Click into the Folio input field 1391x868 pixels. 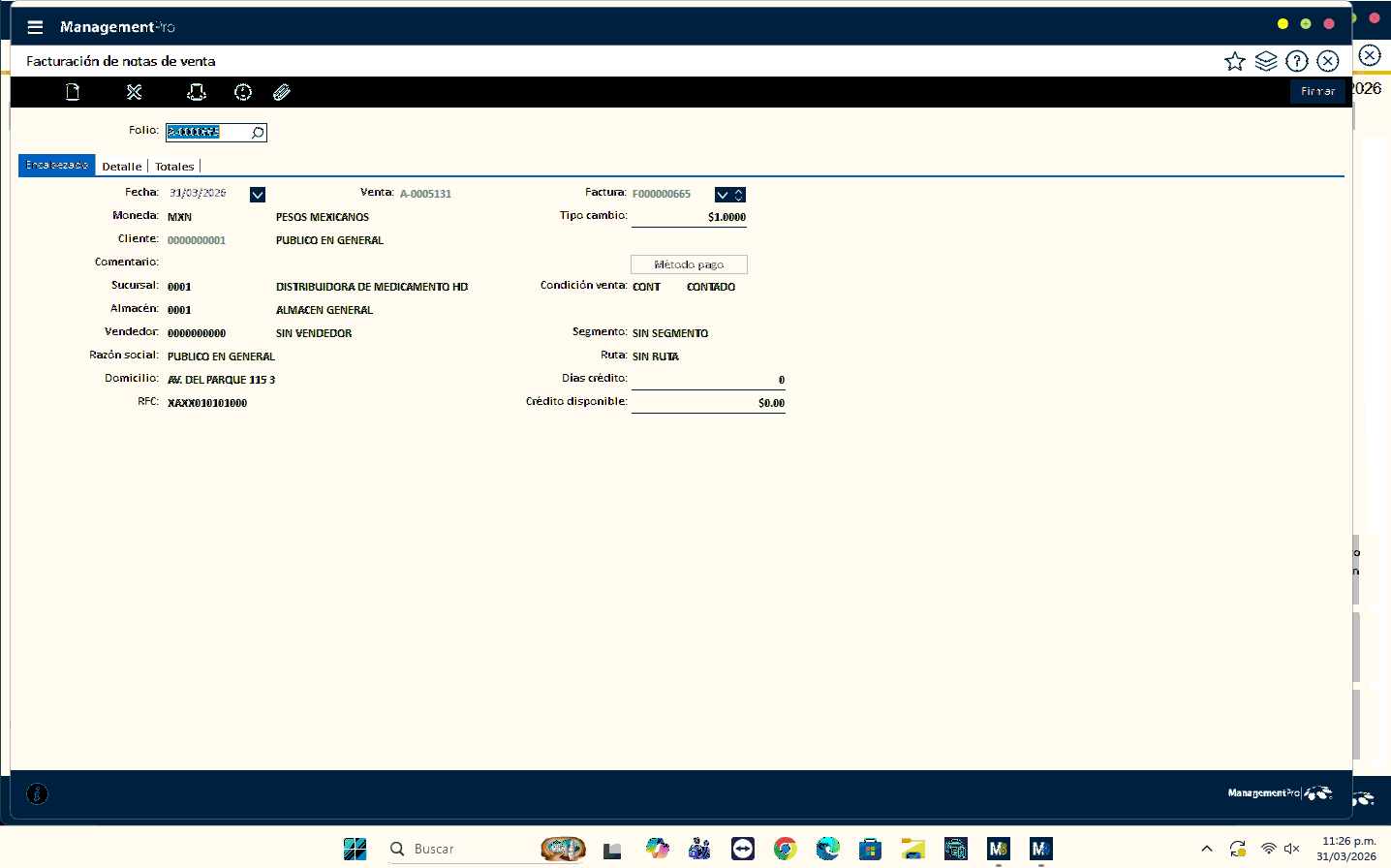point(206,133)
